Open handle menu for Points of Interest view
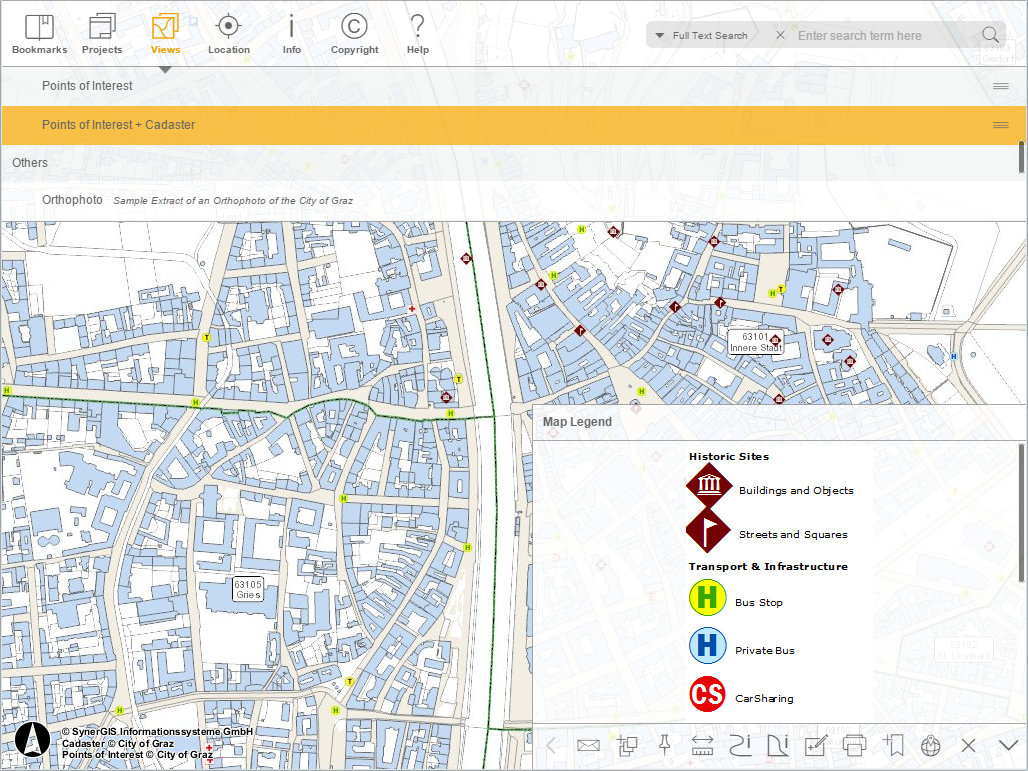Image resolution: width=1028 pixels, height=771 pixels. tap(1000, 86)
